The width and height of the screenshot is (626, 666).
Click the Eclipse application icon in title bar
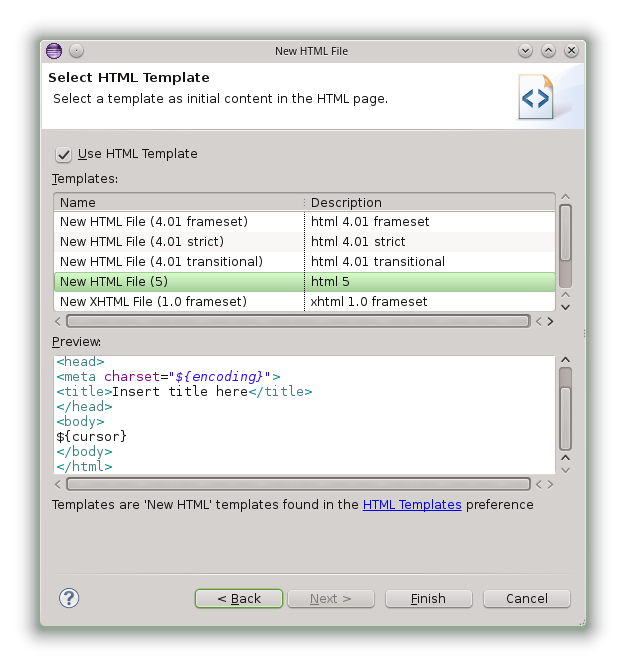click(x=54, y=51)
